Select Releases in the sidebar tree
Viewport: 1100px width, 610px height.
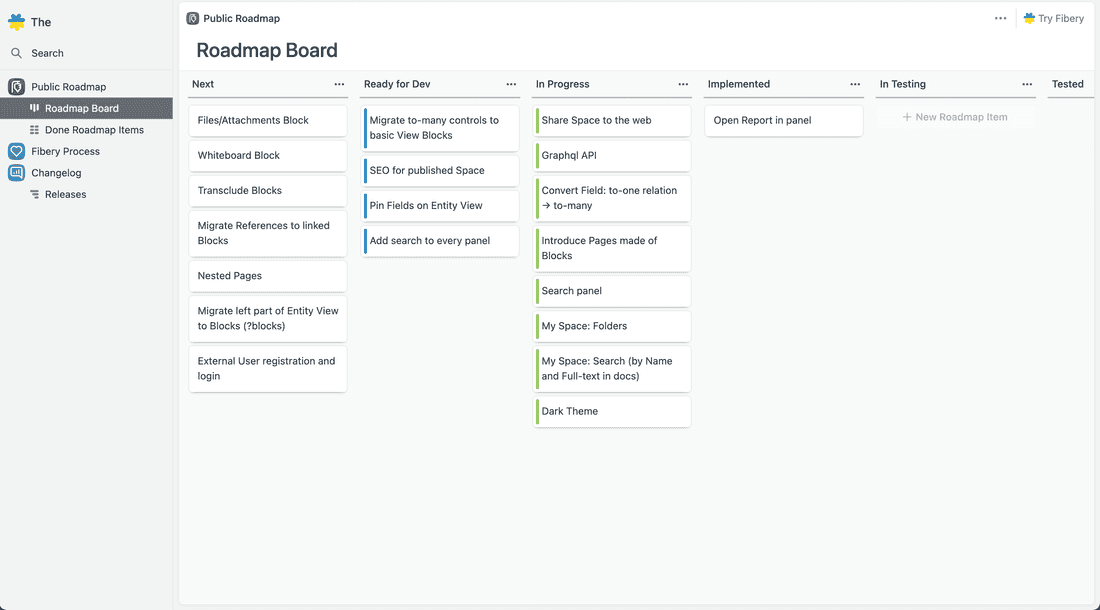(x=60, y=194)
